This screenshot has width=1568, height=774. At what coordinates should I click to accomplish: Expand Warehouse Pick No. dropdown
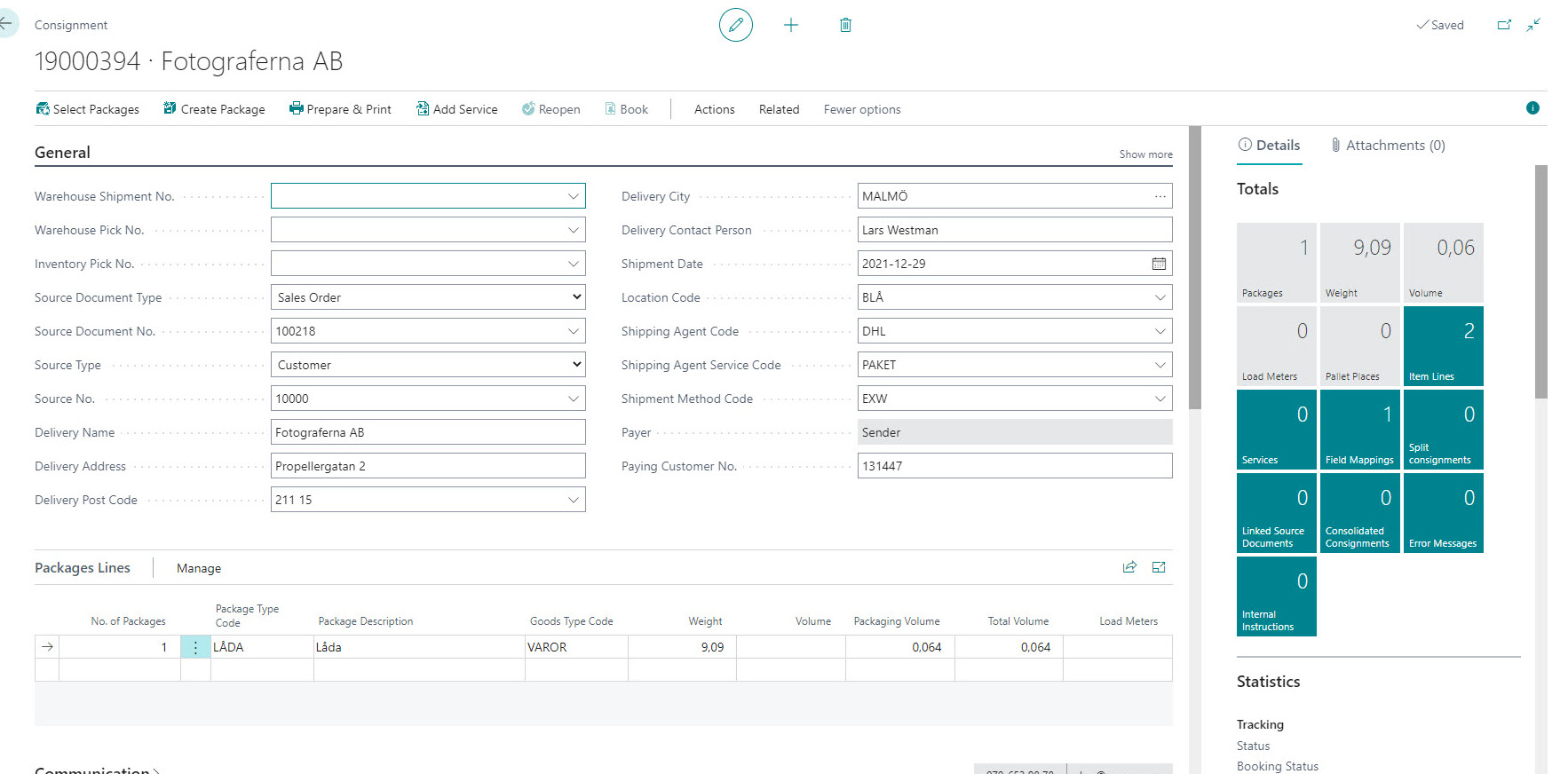[x=574, y=230]
